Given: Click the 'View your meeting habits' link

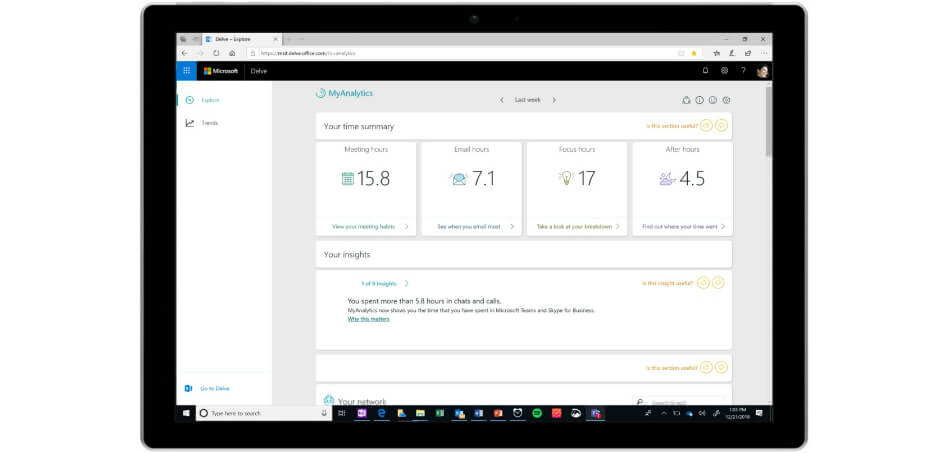Looking at the screenshot, I should pyautogui.click(x=363, y=227).
